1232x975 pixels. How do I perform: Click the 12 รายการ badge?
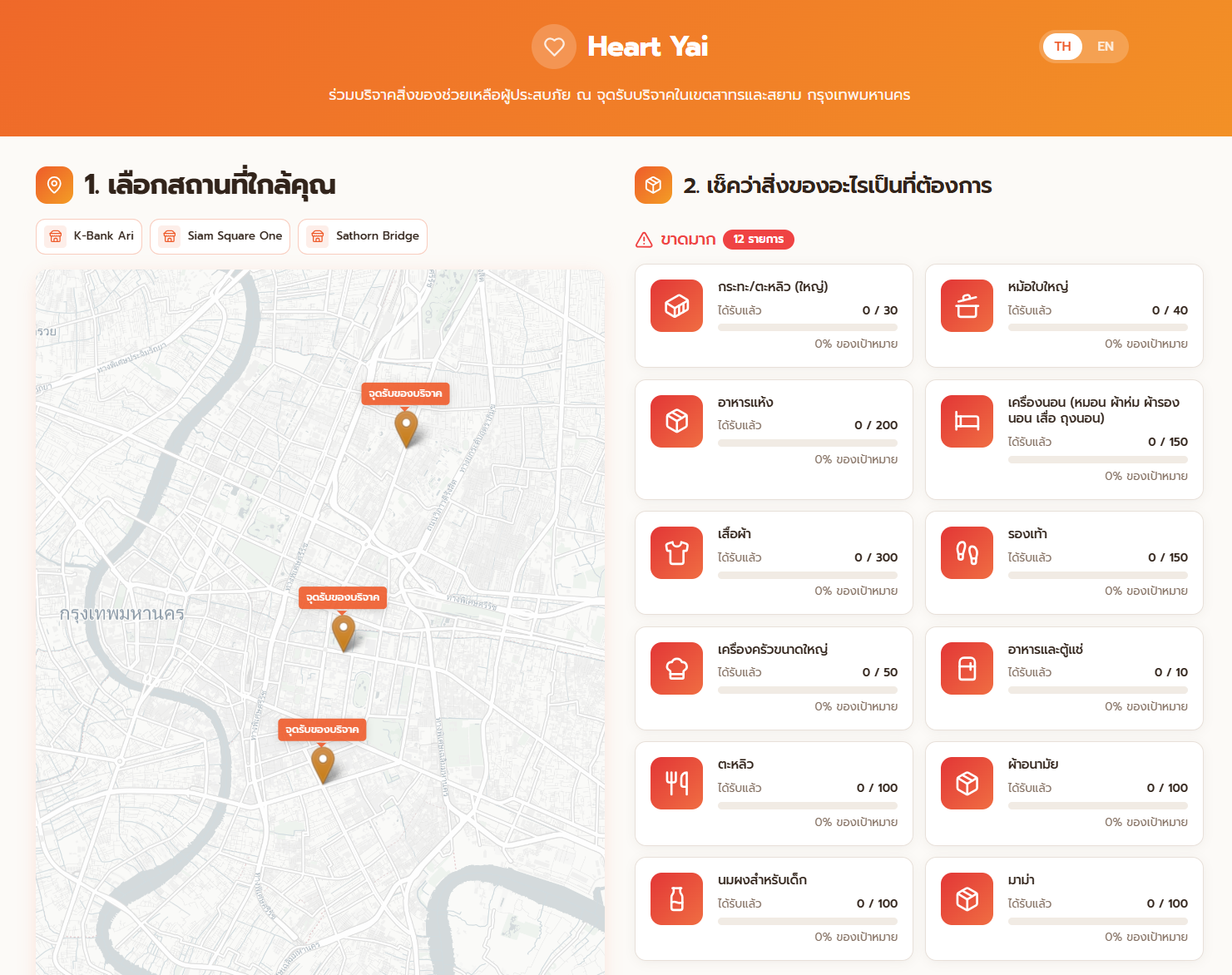[758, 240]
